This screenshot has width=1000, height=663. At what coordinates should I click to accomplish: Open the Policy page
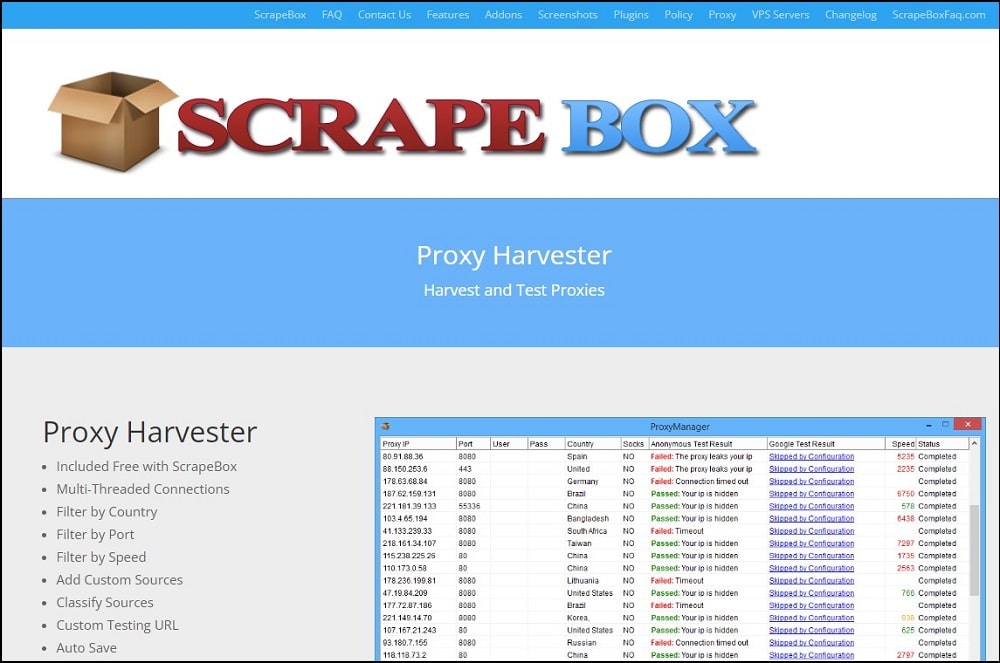pyautogui.click(x=678, y=15)
